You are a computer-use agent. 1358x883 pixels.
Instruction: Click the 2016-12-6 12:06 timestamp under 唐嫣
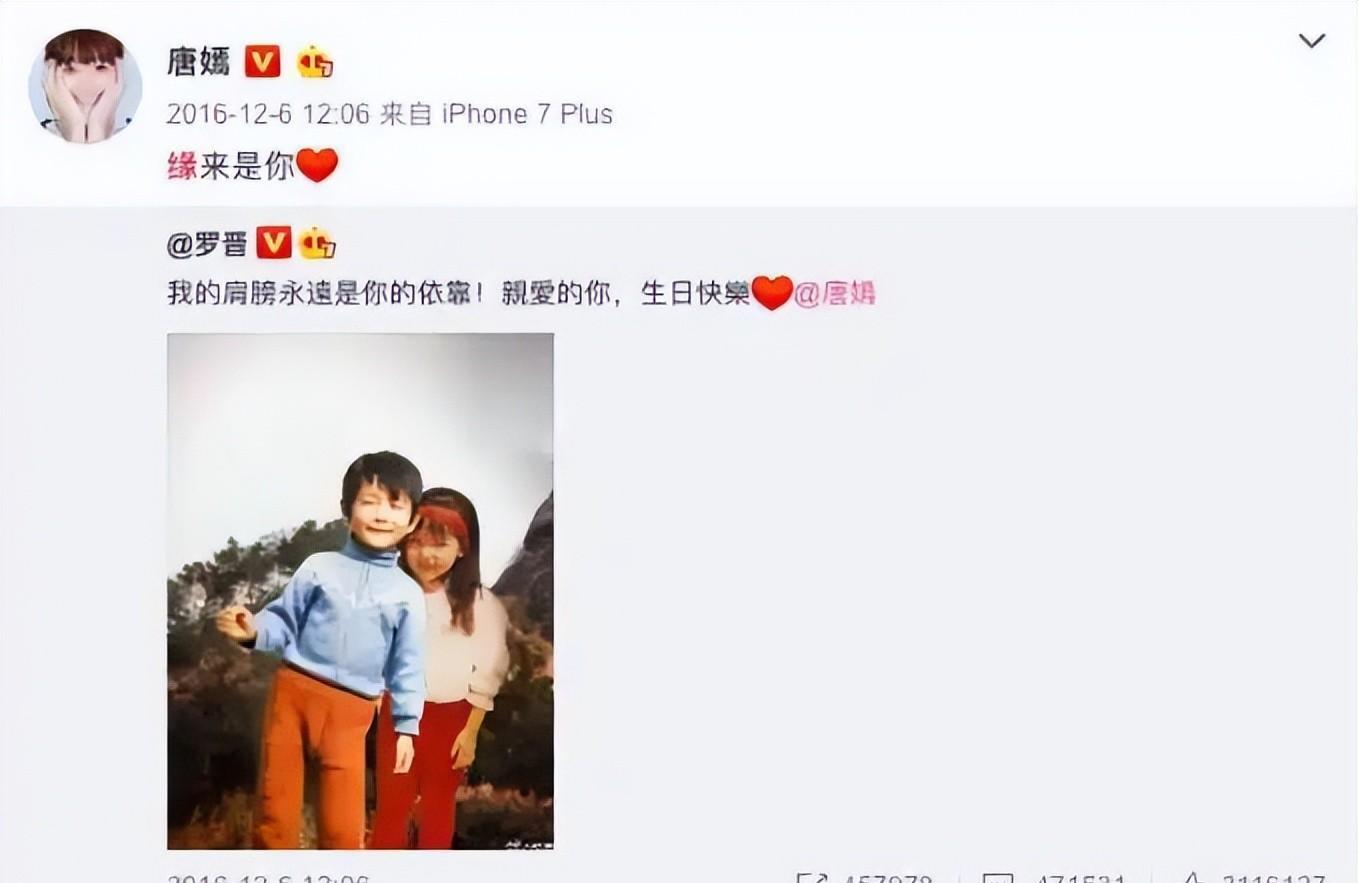[x=268, y=114]
